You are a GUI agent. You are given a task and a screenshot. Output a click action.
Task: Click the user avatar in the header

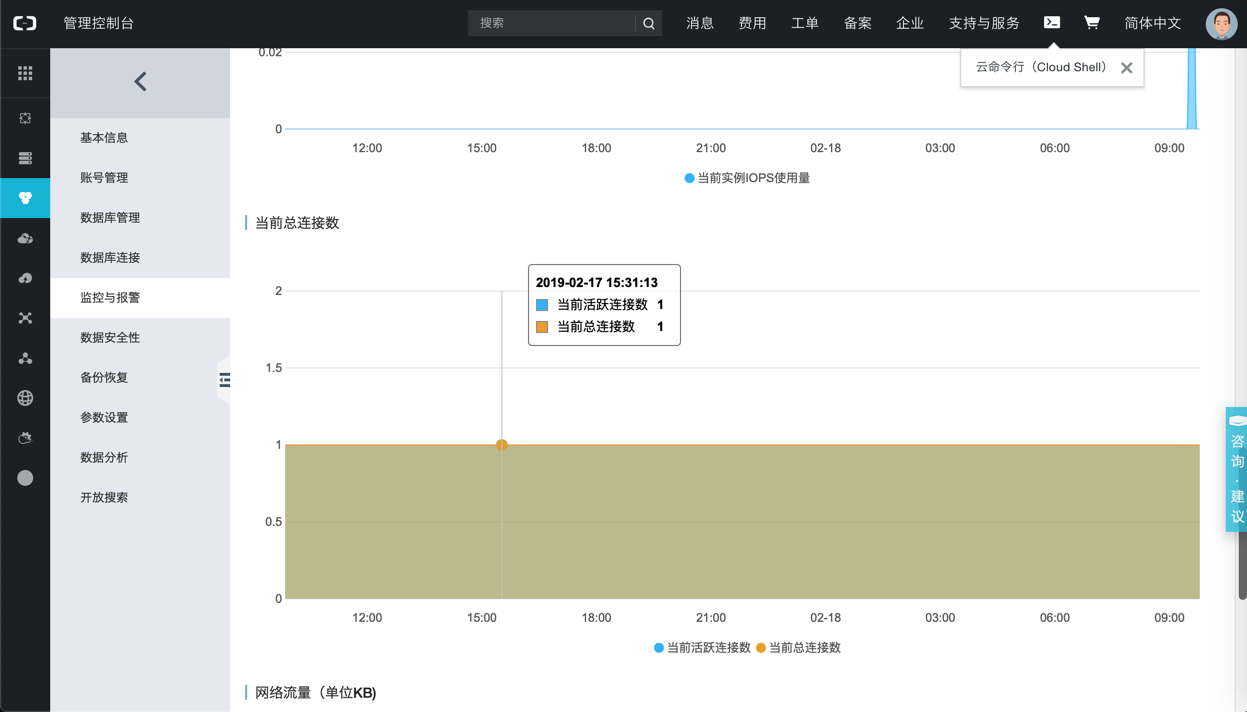[1221, 23]
